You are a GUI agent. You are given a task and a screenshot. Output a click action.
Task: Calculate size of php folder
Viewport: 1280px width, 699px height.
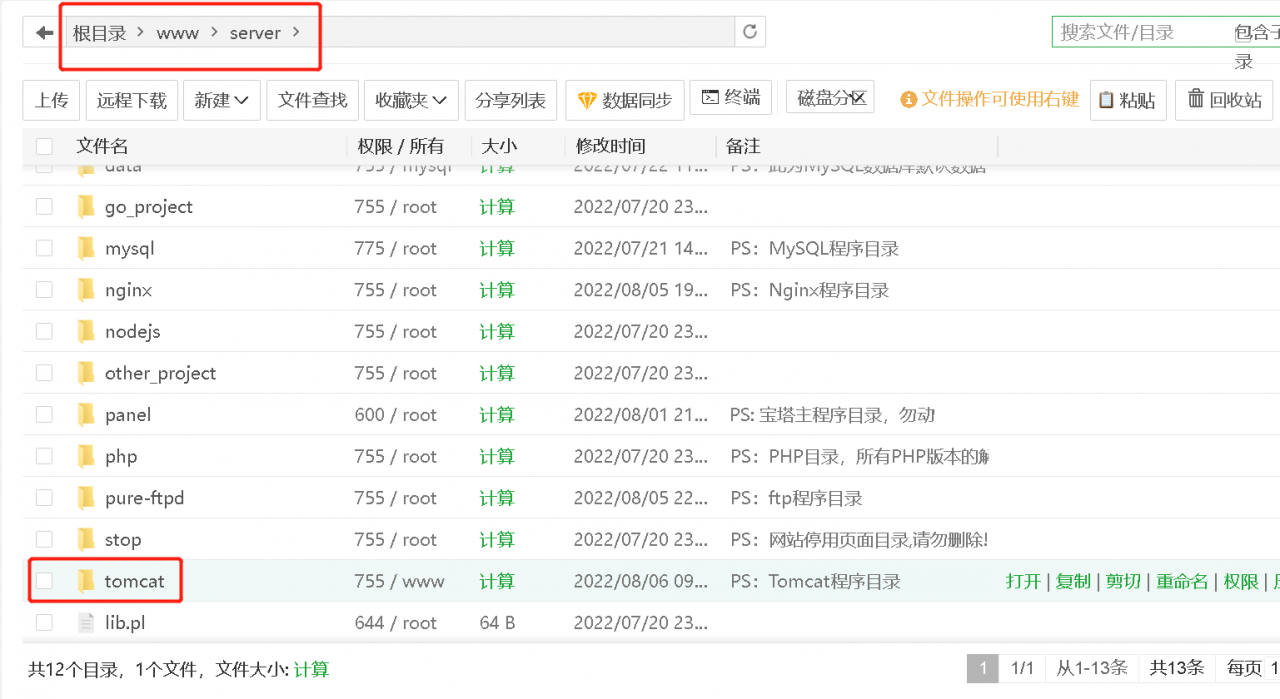(x=497, y=456)
